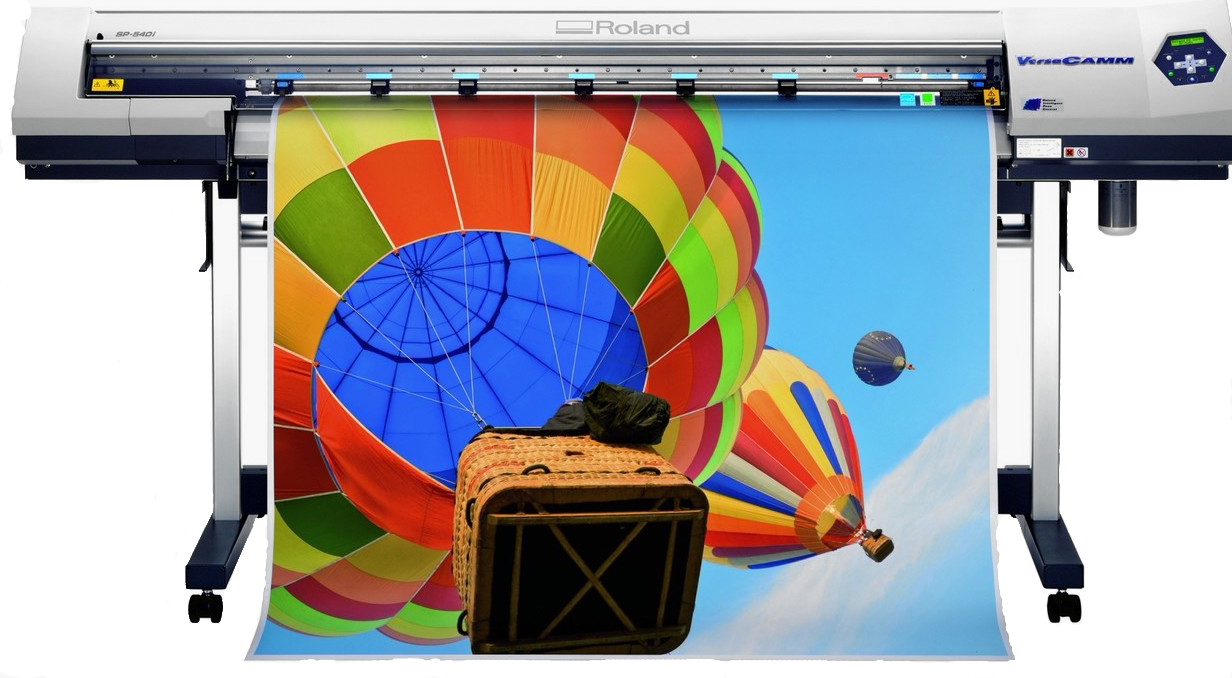Tap the down arrow key on control panel
The image size is (1232, 678).
1191,69
